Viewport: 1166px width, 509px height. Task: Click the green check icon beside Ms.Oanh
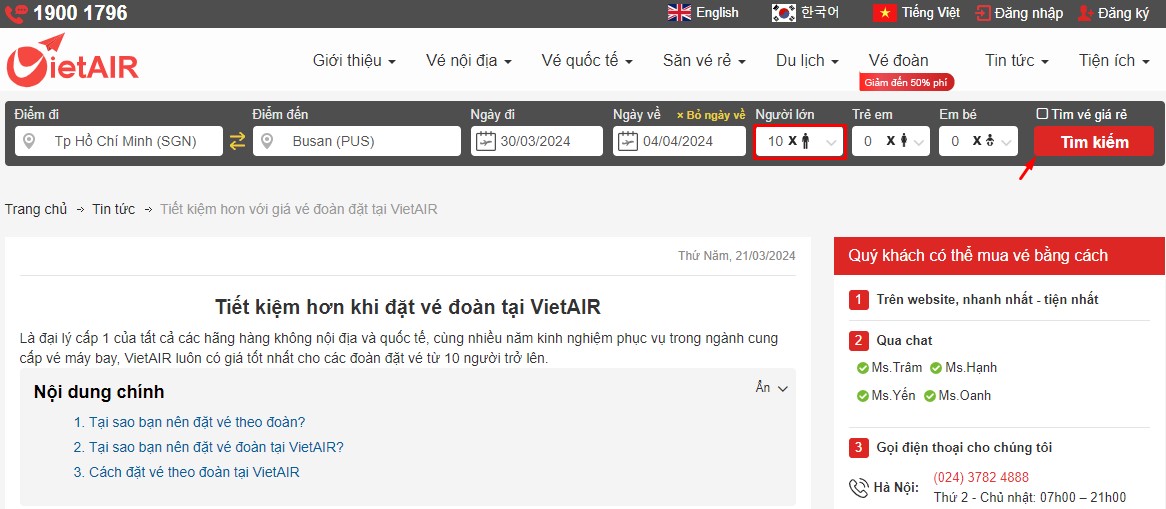point(930,396)
